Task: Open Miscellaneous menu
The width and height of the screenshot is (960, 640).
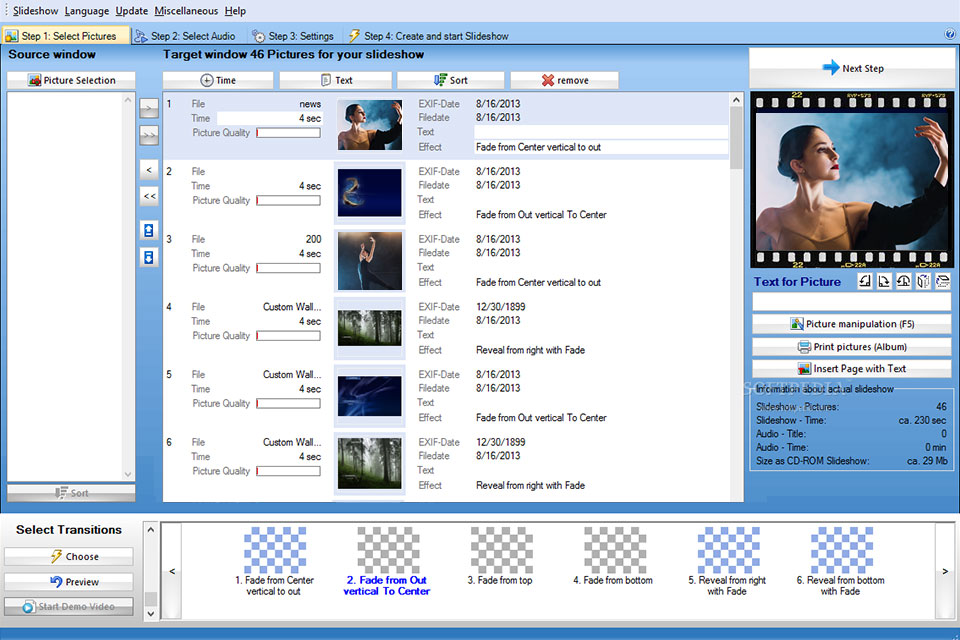Action: (186, 11)
